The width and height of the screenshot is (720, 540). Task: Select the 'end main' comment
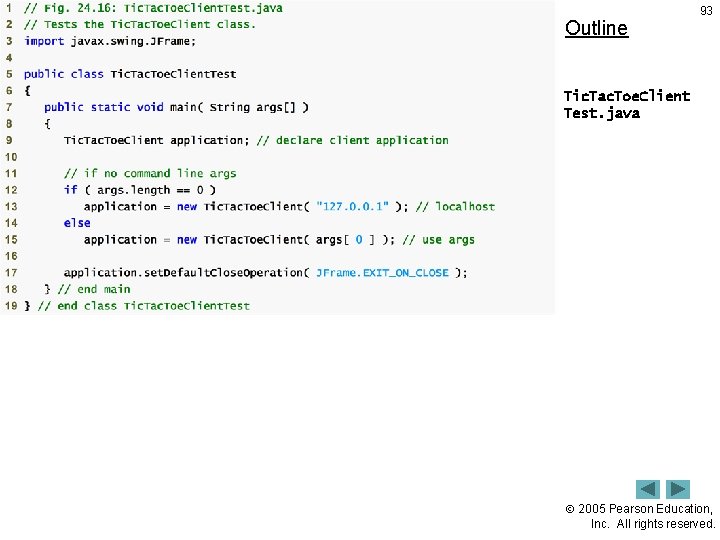[x=94, y=289]
